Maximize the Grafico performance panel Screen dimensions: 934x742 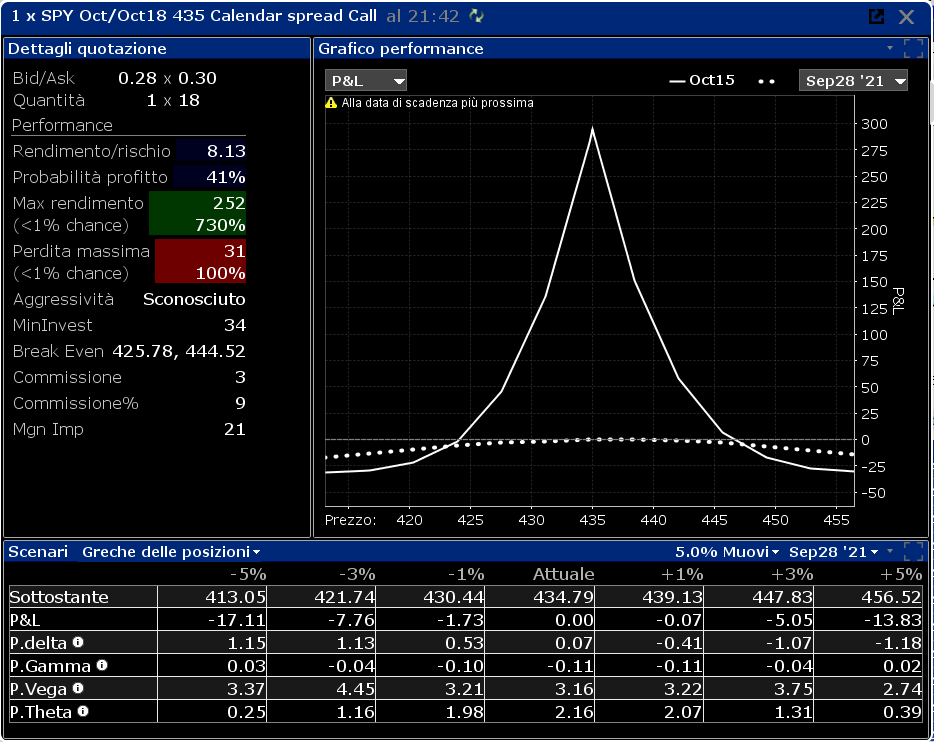pyautogui.click(x=913, y=48)
